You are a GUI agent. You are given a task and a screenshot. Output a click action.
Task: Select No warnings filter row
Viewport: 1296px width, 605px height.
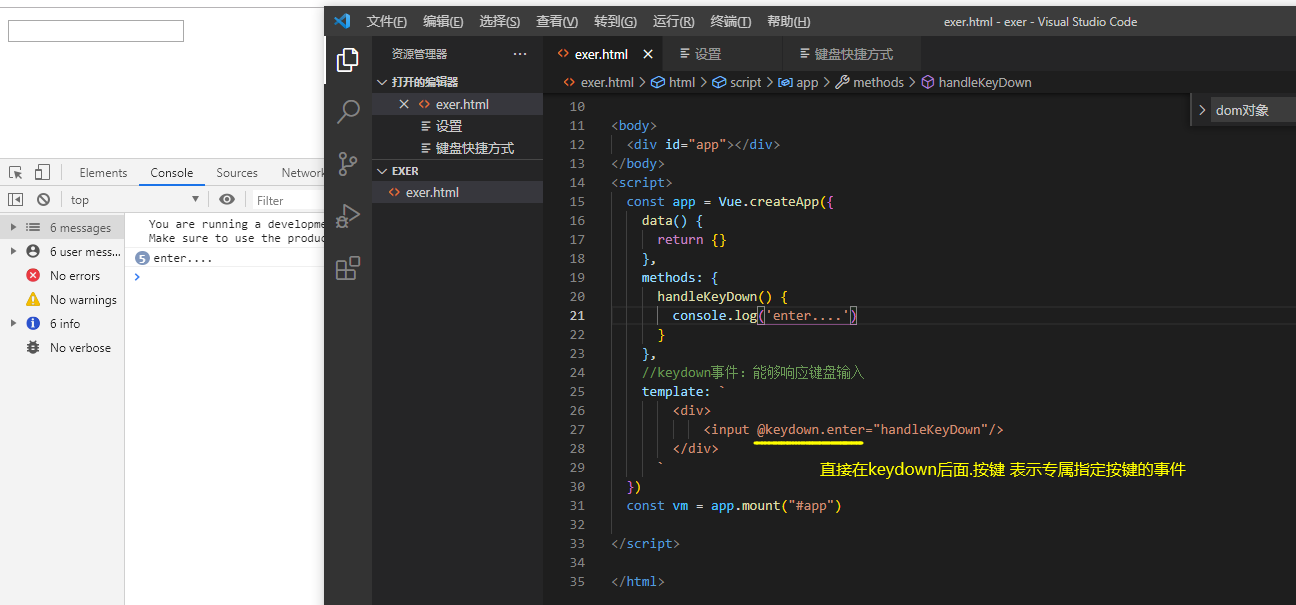[62, 300]
